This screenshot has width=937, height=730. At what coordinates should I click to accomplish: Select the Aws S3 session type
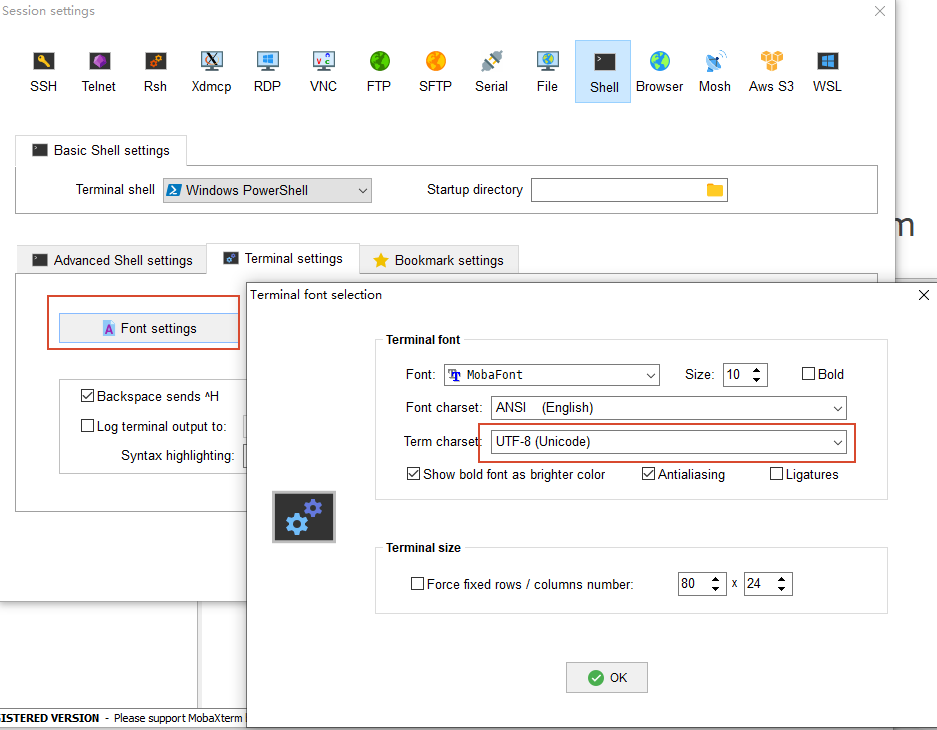[771, 72]
